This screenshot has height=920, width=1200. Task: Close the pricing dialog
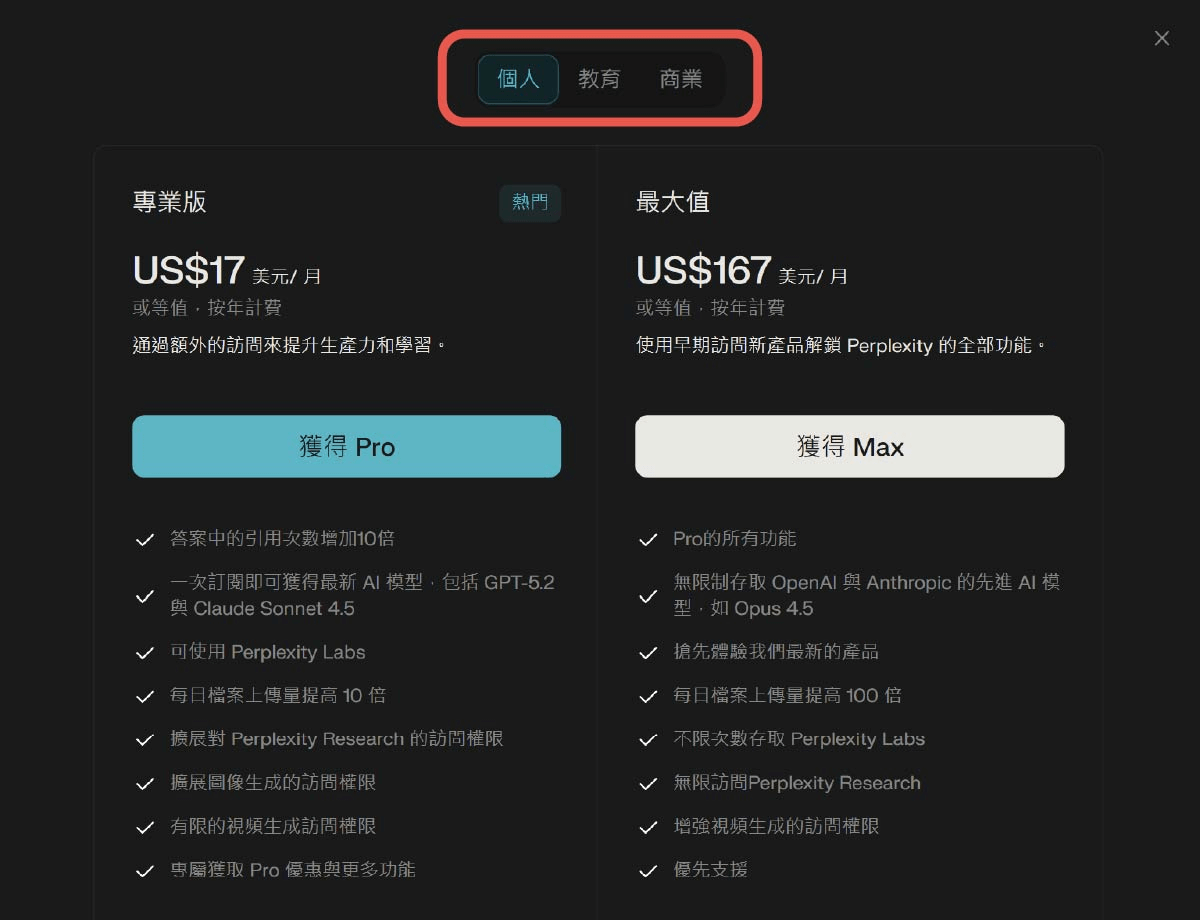[1162, 38]
